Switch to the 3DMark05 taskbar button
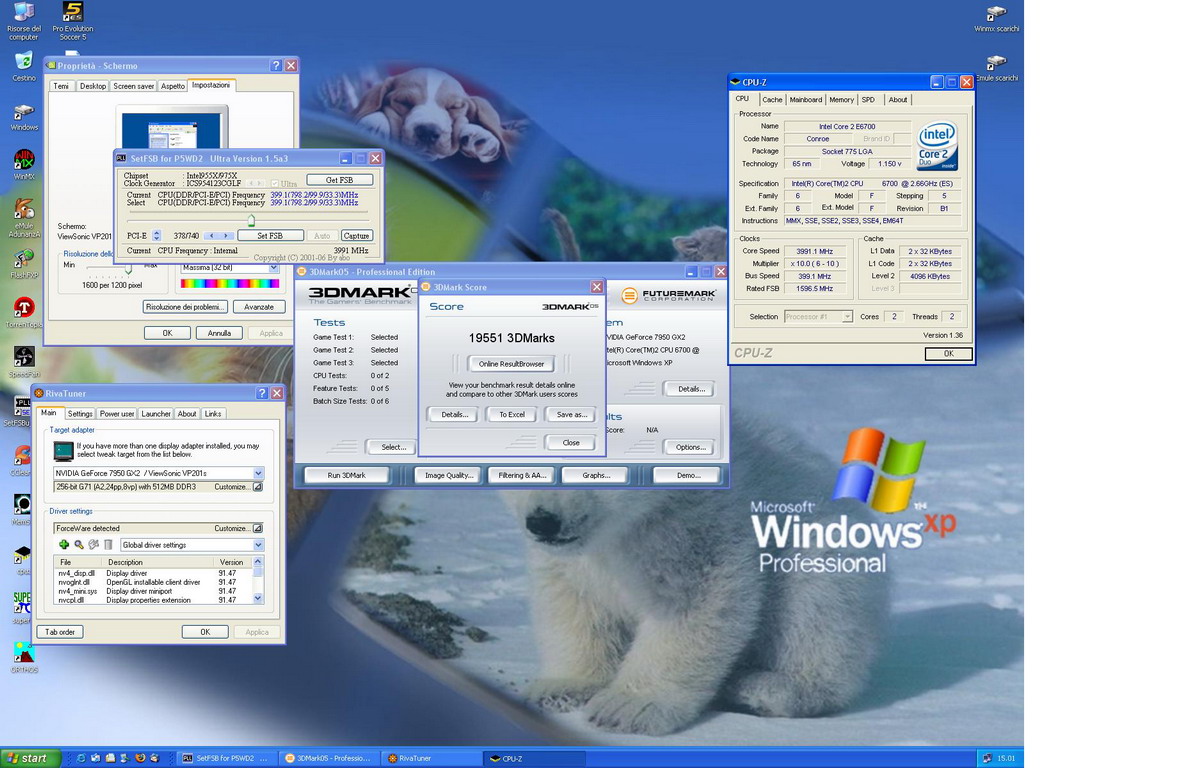The width and height of the screenshot is (1189, 768). click(328, 758)
